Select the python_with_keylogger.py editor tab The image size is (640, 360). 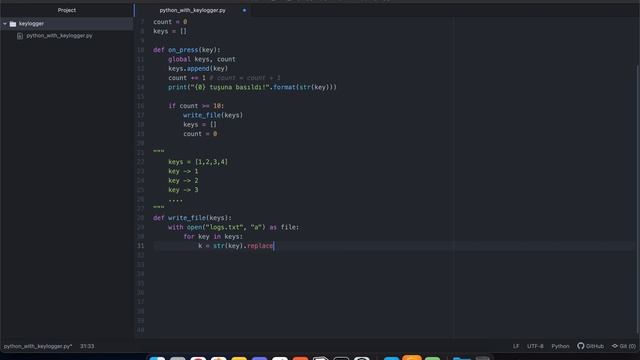pyautogui.click(x=192, y=10)
